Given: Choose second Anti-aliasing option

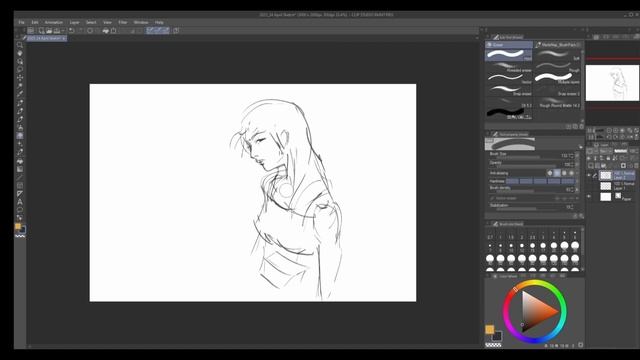Looking at the screenshot, I should coord(557,173).
